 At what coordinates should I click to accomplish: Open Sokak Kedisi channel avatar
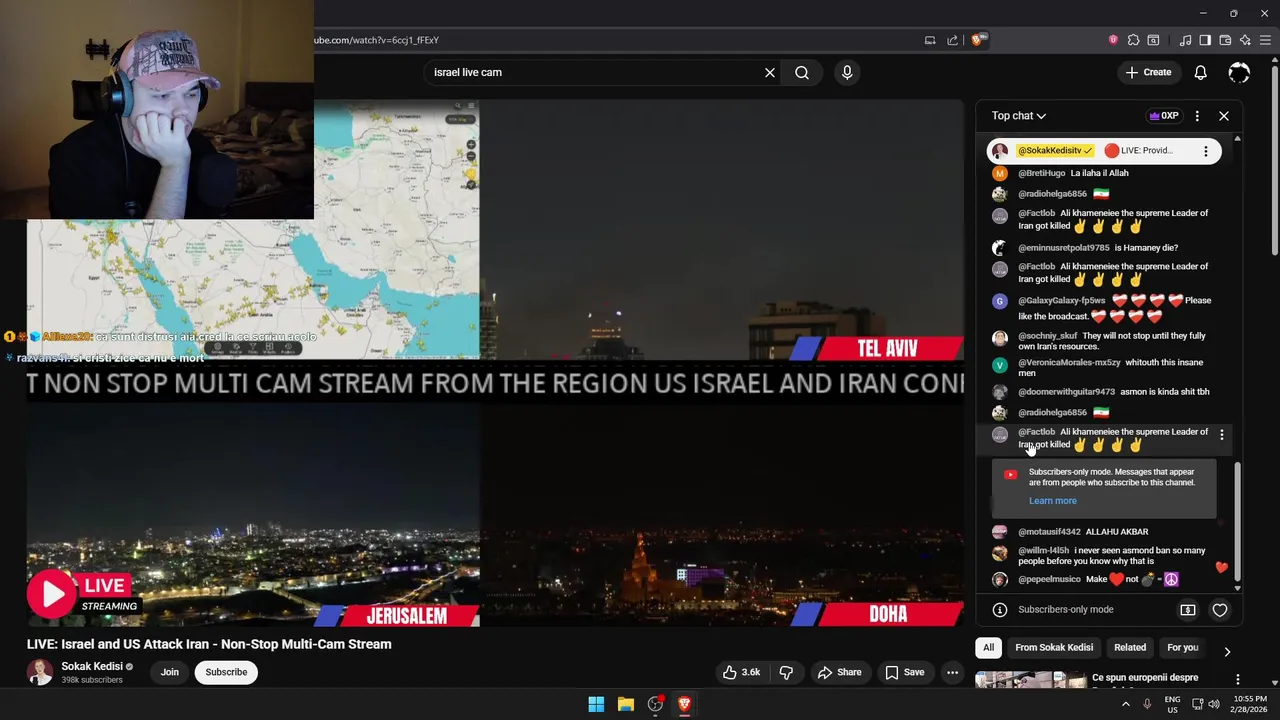click(x=40, y=672)
